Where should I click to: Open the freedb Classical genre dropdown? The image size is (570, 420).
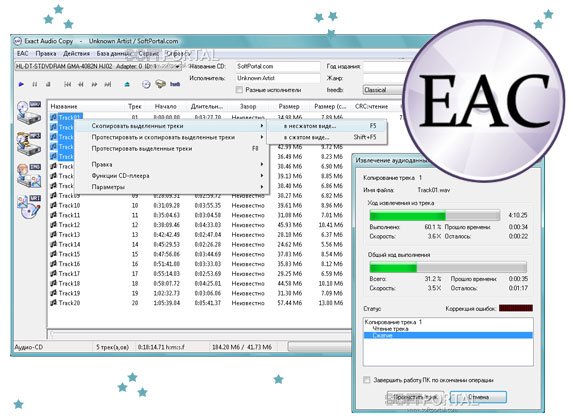(x=382, y=90)
